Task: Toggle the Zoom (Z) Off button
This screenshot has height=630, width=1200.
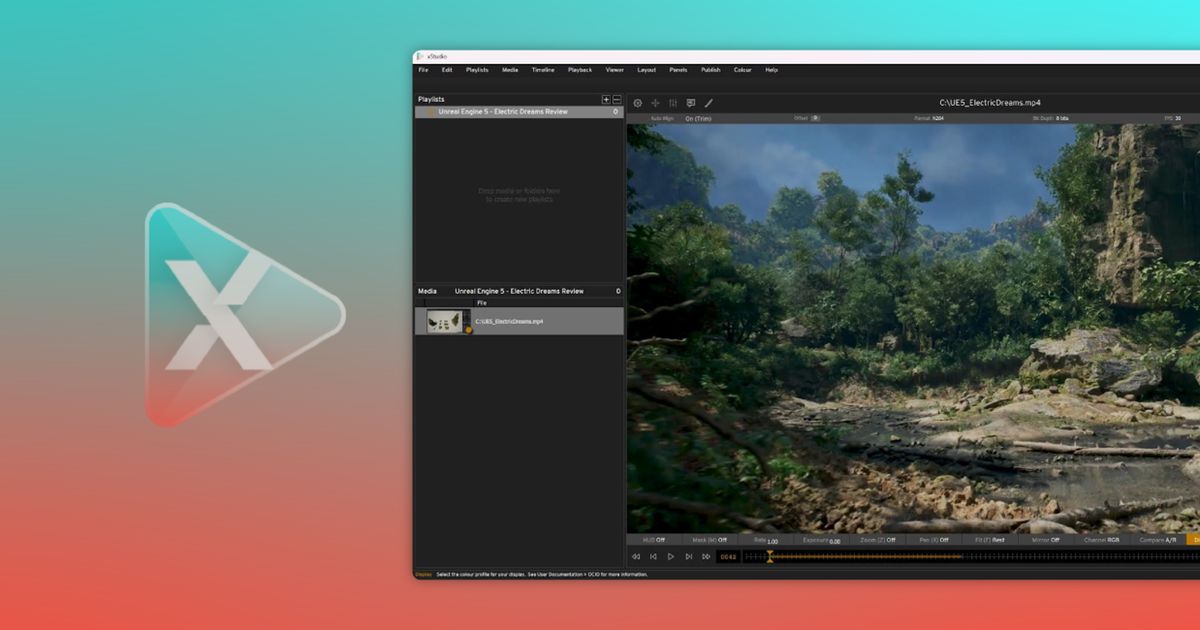Action: [x=876, y=540]
